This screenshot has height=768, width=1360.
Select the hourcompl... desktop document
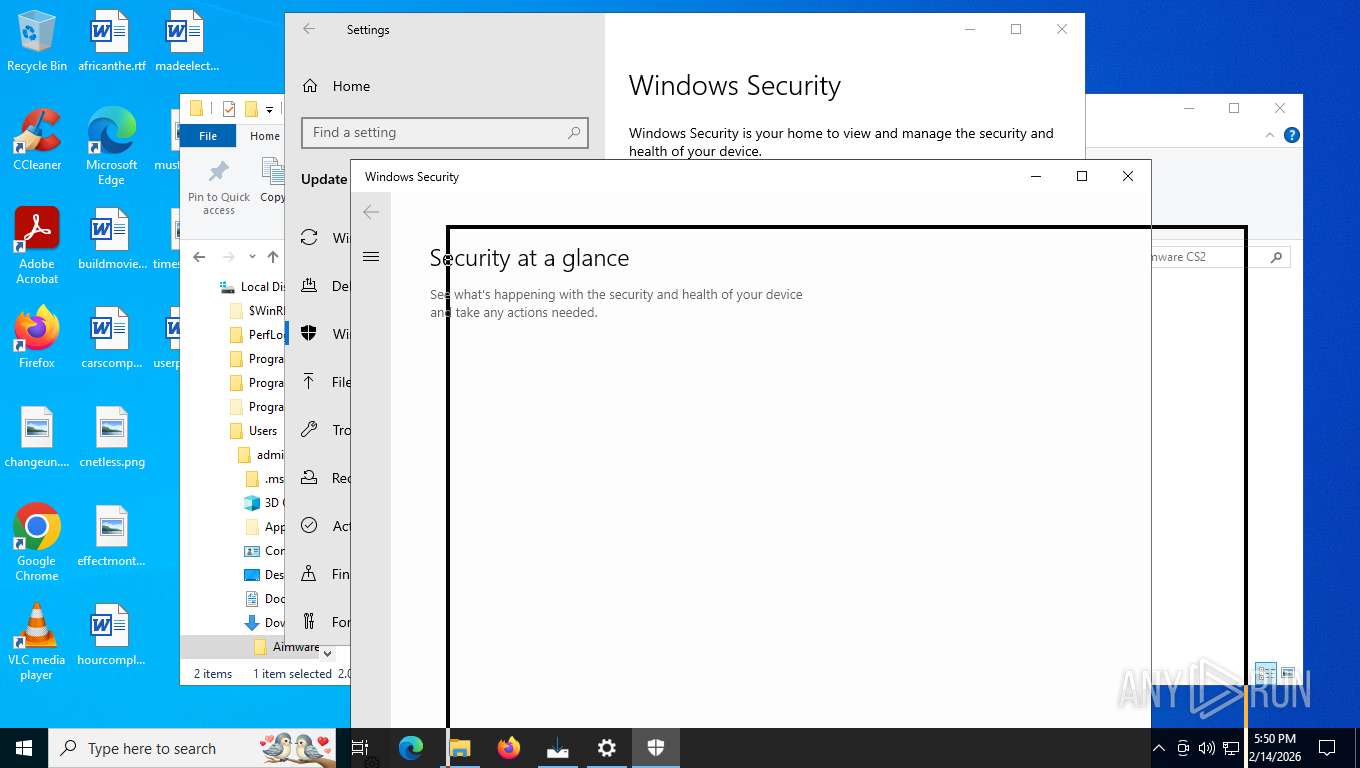point(111,635)
